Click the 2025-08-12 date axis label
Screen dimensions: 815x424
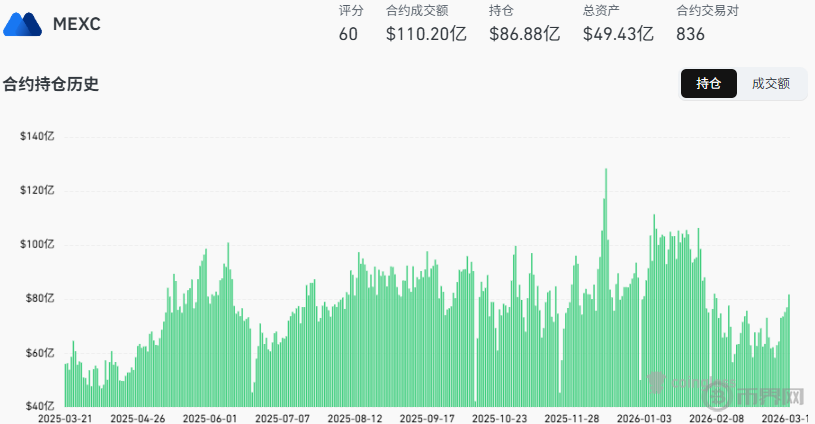(x=355, y=418)
